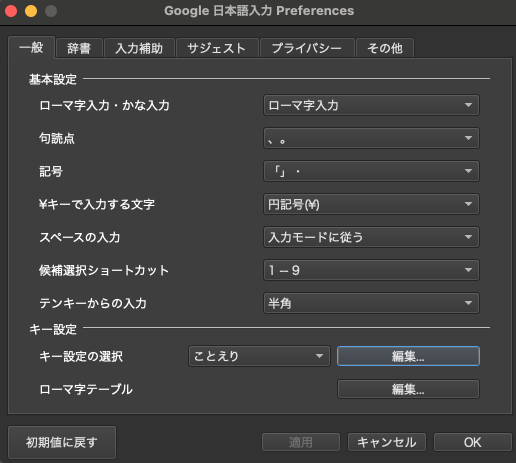Expand the スペースの入力 dropdown
Screen dimensions: 516x463
[371, 237]
